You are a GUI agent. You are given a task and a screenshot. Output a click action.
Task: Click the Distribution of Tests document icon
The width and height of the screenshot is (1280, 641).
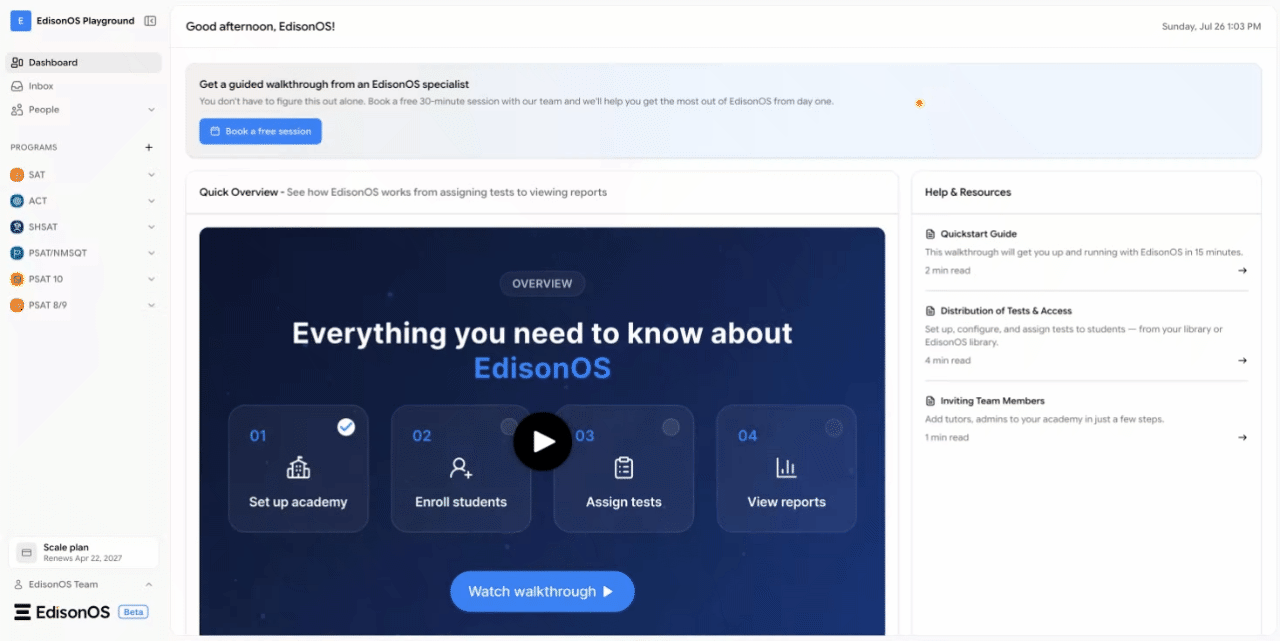point(930,311)
